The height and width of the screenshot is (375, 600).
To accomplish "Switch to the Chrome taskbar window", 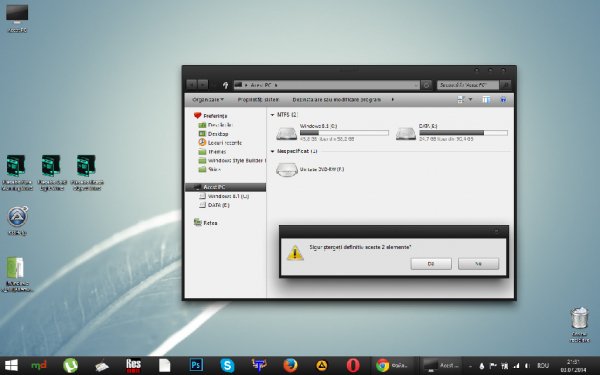I will pyautogui.click(x=393, y=365).
